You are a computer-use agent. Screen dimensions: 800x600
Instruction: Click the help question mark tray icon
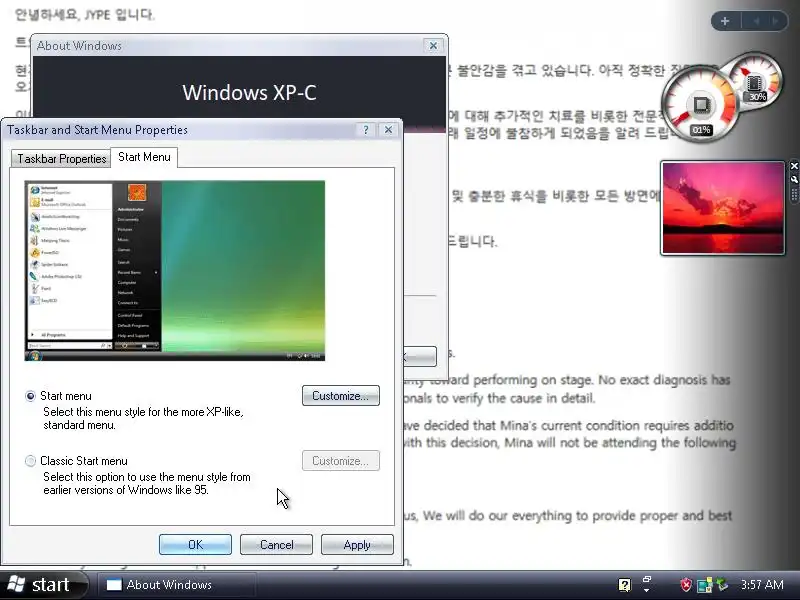pyautogui.click(x=624, y=585)
